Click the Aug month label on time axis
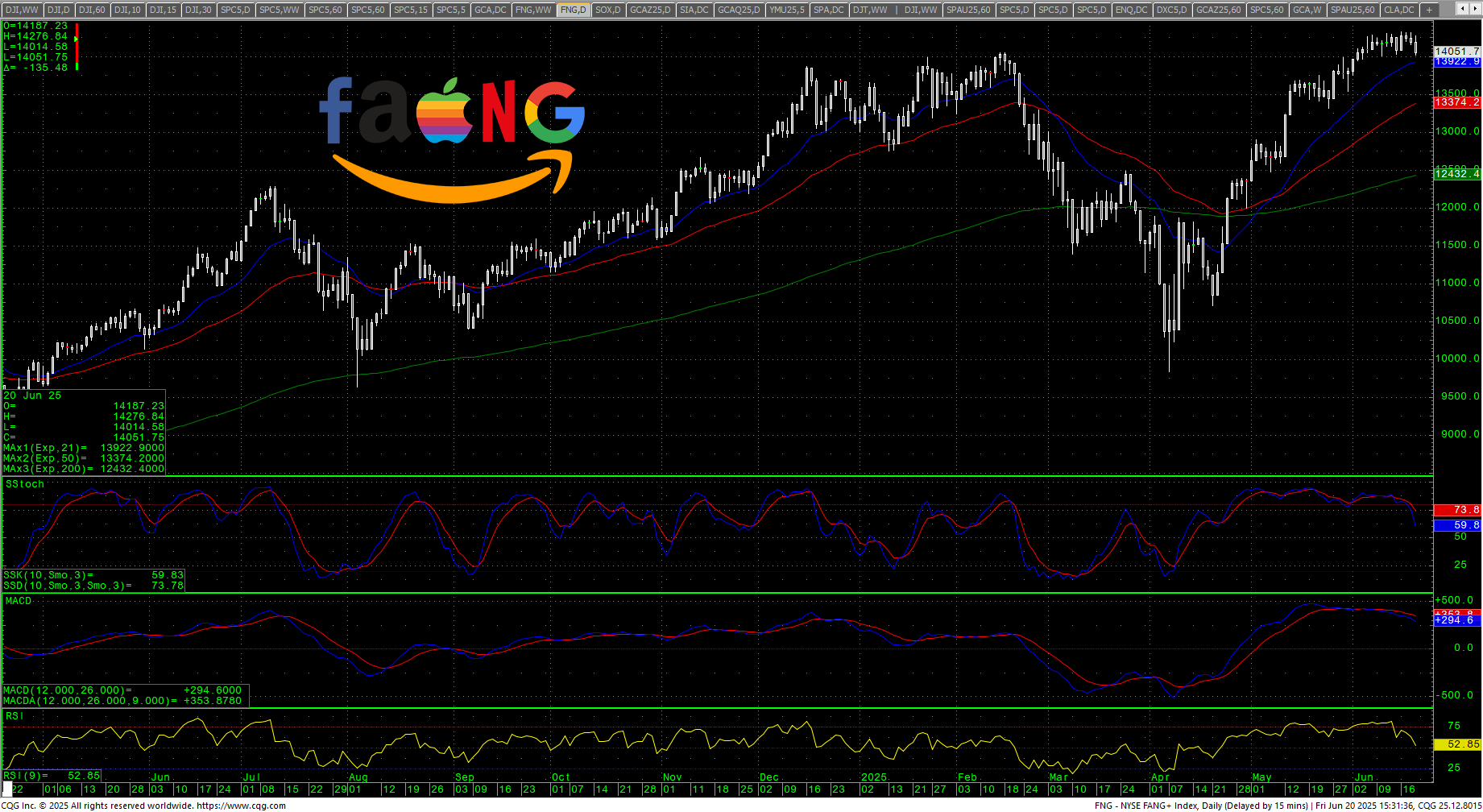The width and height of the screenshot is (1483, 812). pyautogui.click(x=358, y=777)
